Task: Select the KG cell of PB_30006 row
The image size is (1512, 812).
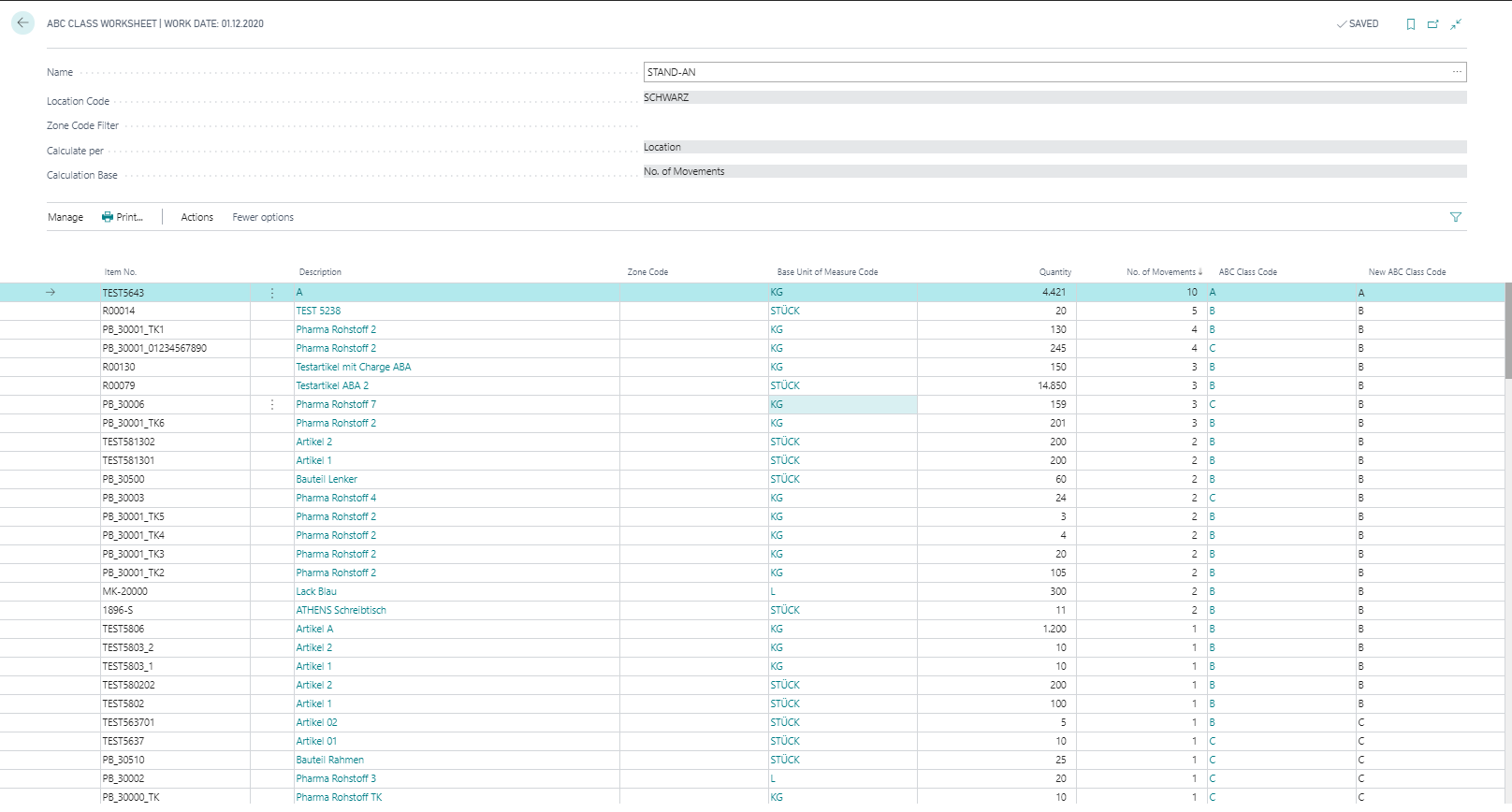Action: (842, 405)
